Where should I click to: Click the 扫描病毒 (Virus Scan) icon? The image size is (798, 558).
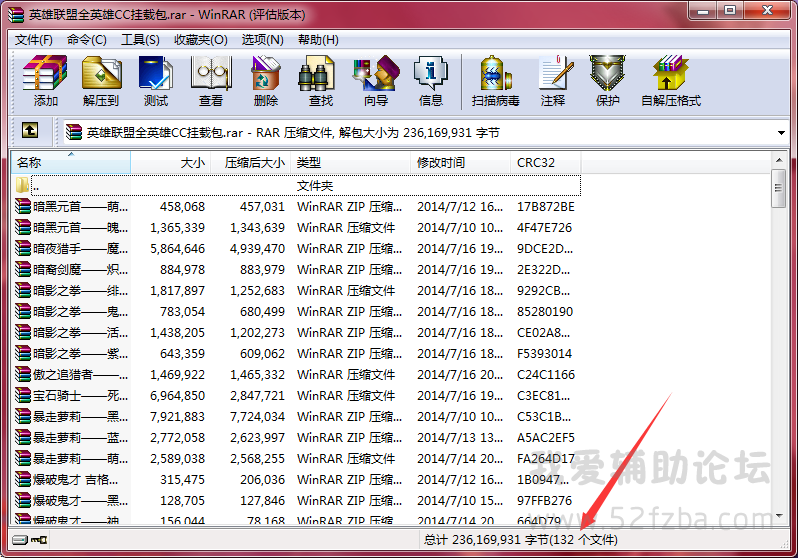(x=495, y=74)
